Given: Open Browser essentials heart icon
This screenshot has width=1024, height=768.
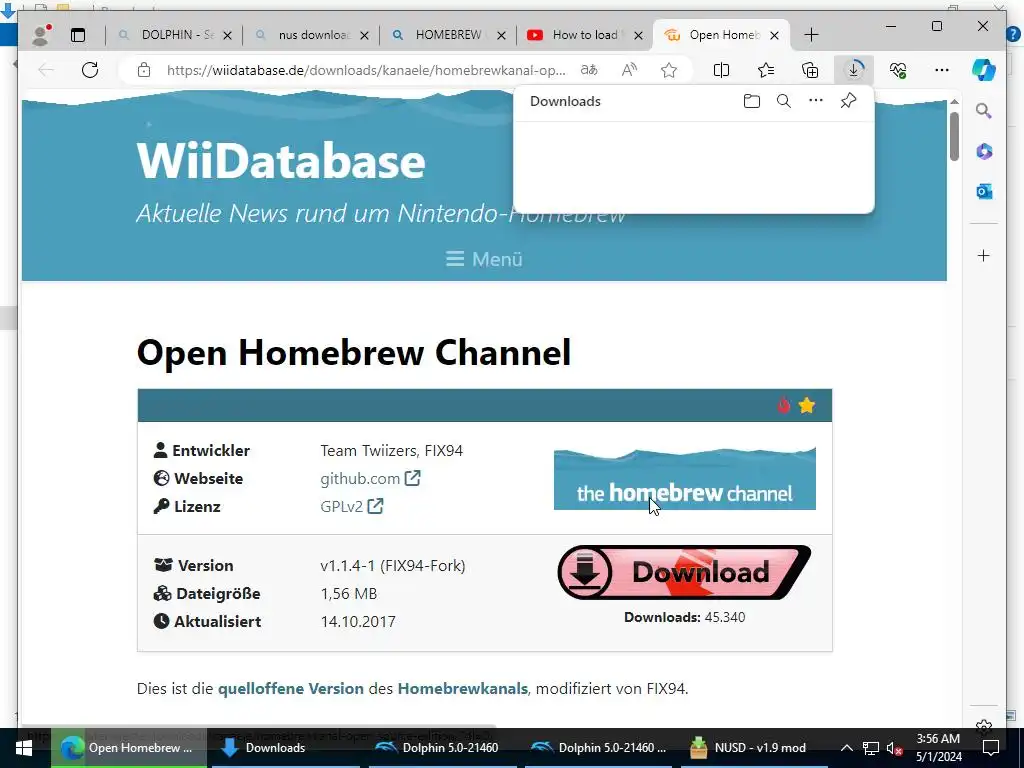Looking at the screenshot, I should [898, 70].
